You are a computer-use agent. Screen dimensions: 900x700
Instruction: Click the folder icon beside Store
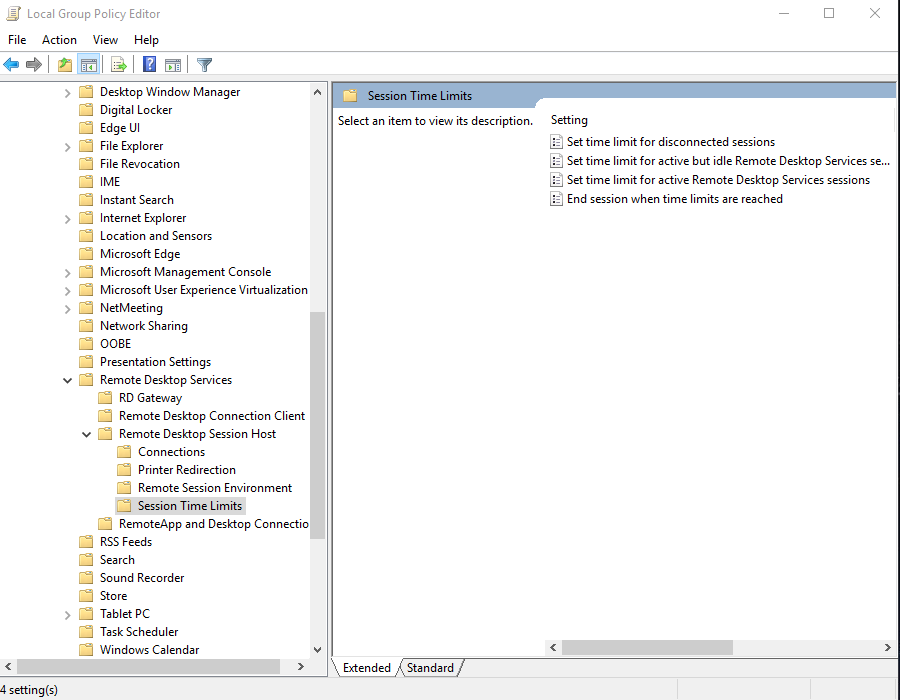[86, 596]
